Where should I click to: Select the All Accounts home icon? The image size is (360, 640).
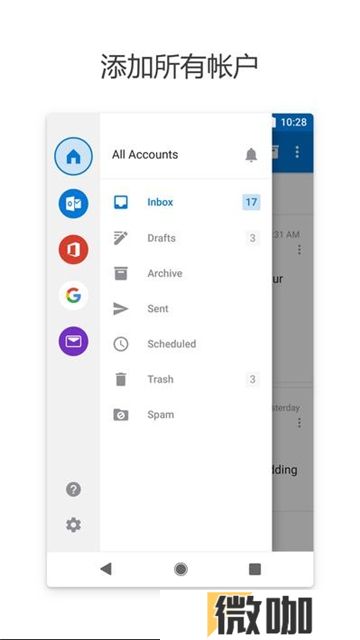pos(73,156)
